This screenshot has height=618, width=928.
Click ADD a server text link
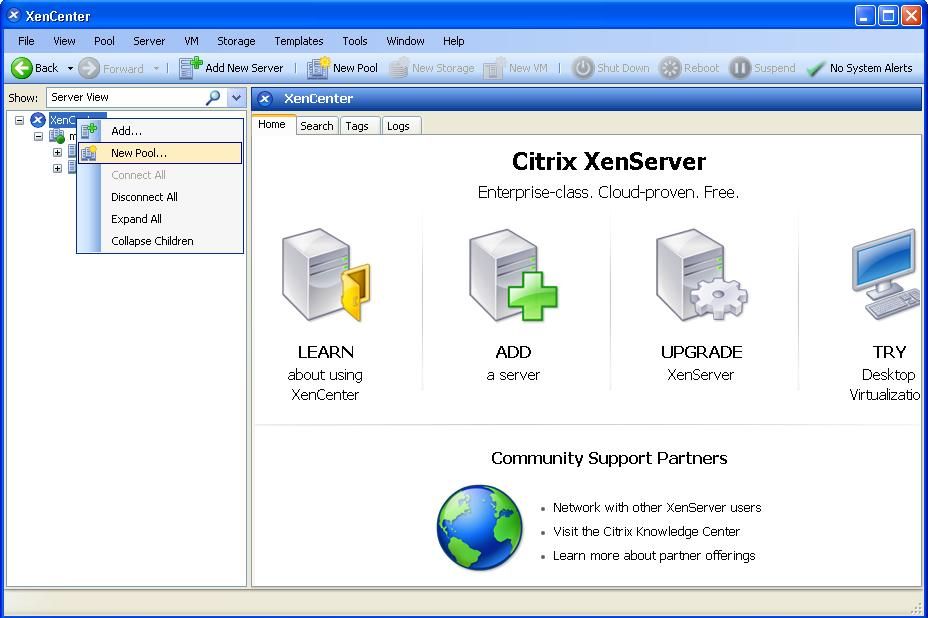[x=513, y=363]
